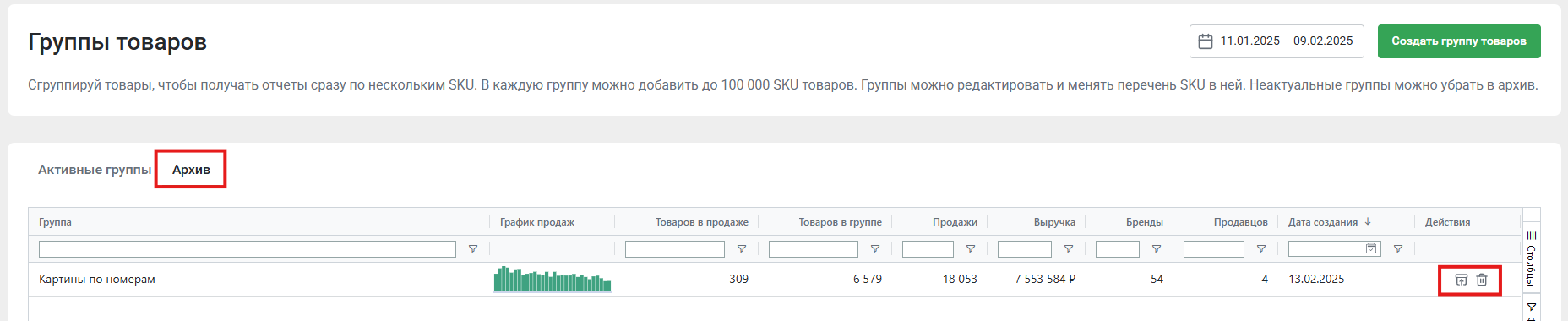
Task: Open filter icon for Бренды column
Action: coord(1157,249)
